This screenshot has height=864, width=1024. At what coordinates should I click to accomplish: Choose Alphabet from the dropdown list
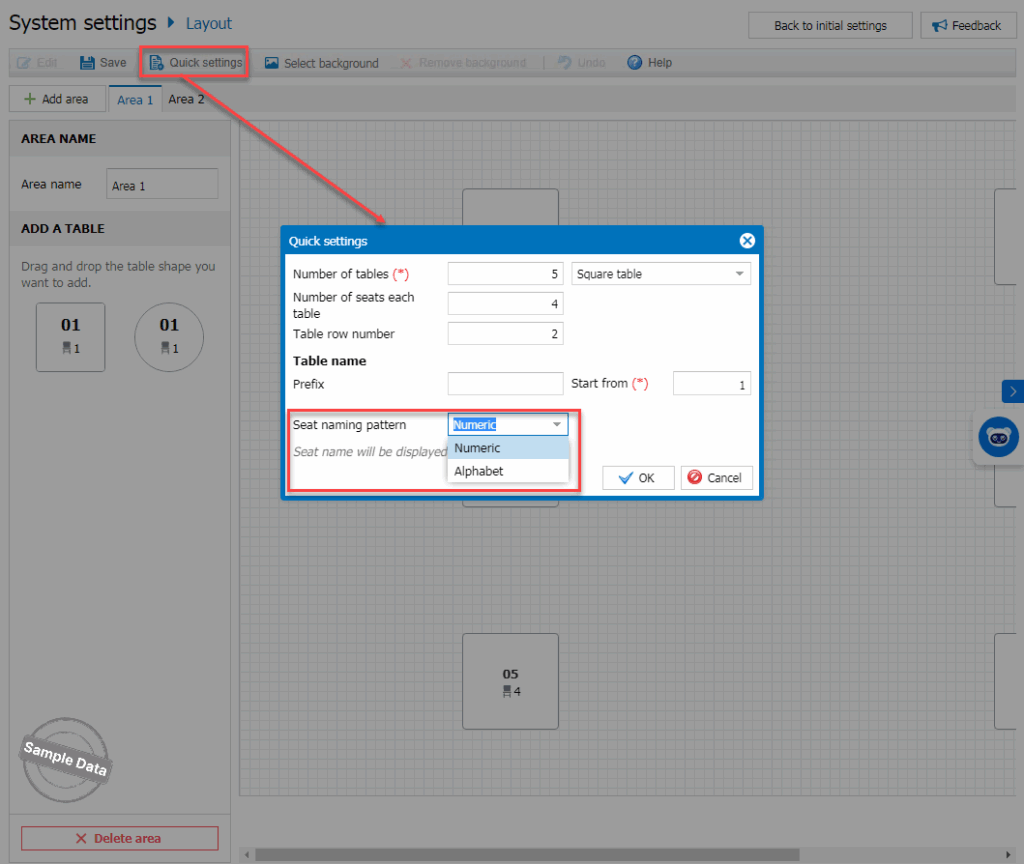click(479, 471)
